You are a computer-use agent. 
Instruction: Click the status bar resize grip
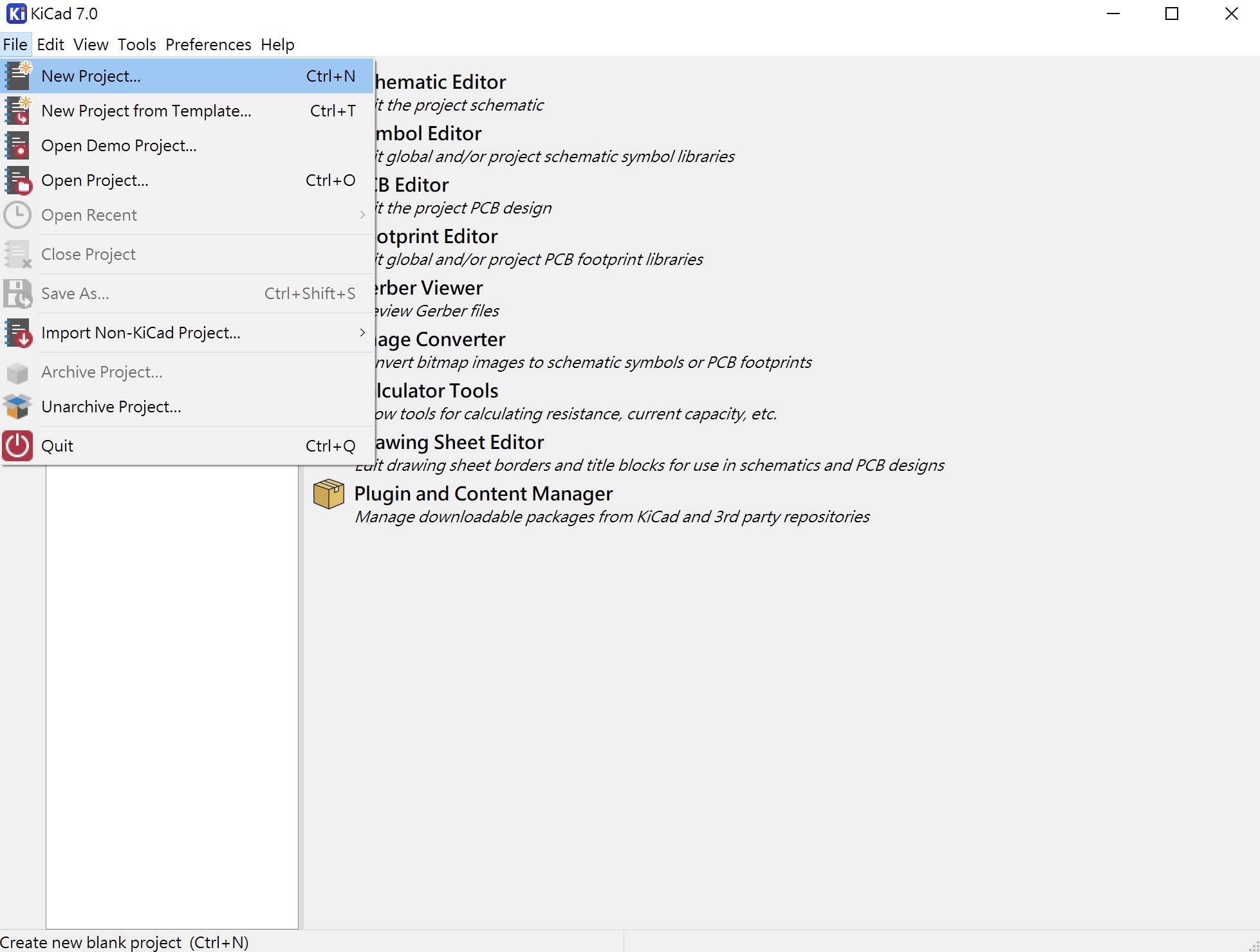tap(1253, 945)
